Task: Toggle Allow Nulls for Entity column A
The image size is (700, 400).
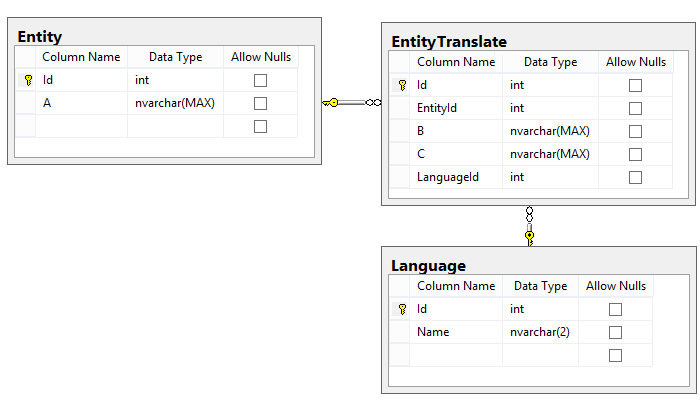Action: click(x=261, y=103)
